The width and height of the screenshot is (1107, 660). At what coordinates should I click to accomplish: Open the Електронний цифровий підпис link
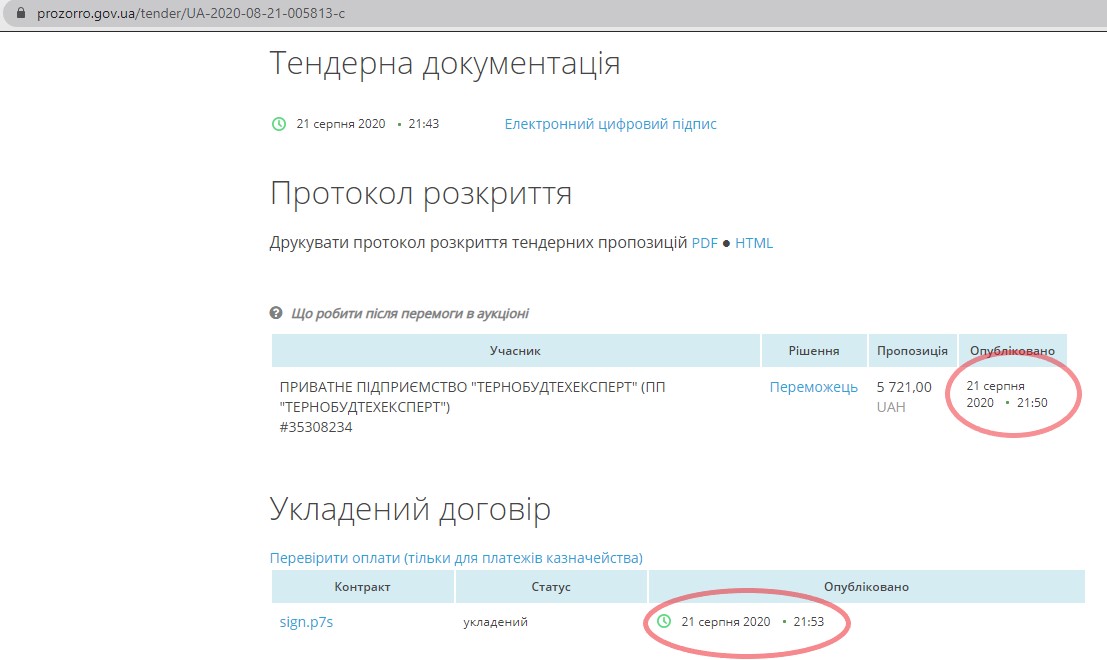(x=610, y=124)
